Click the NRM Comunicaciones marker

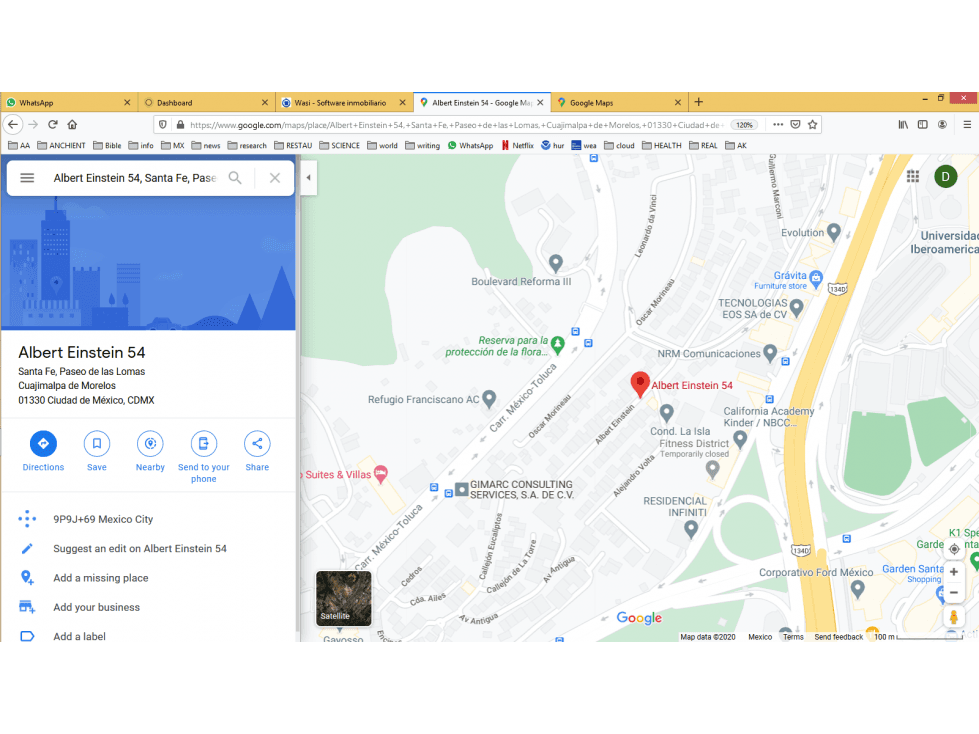click(x=770, y=353)
